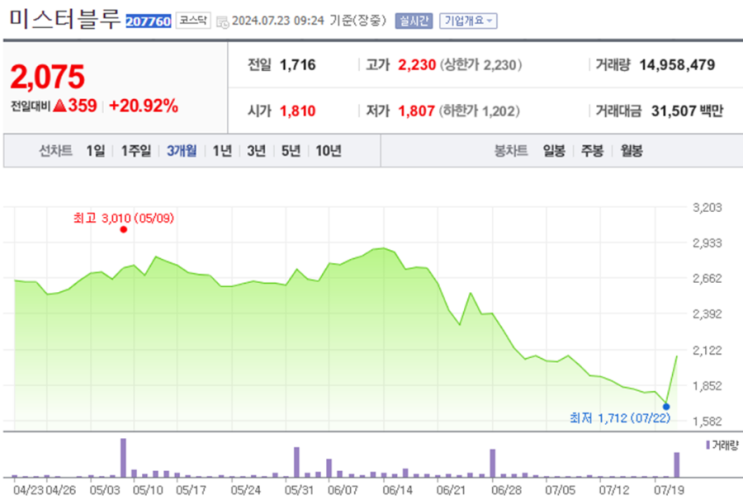Select the 5년 chart period
The height and width of the screenshot is (504, 743).
291,151
